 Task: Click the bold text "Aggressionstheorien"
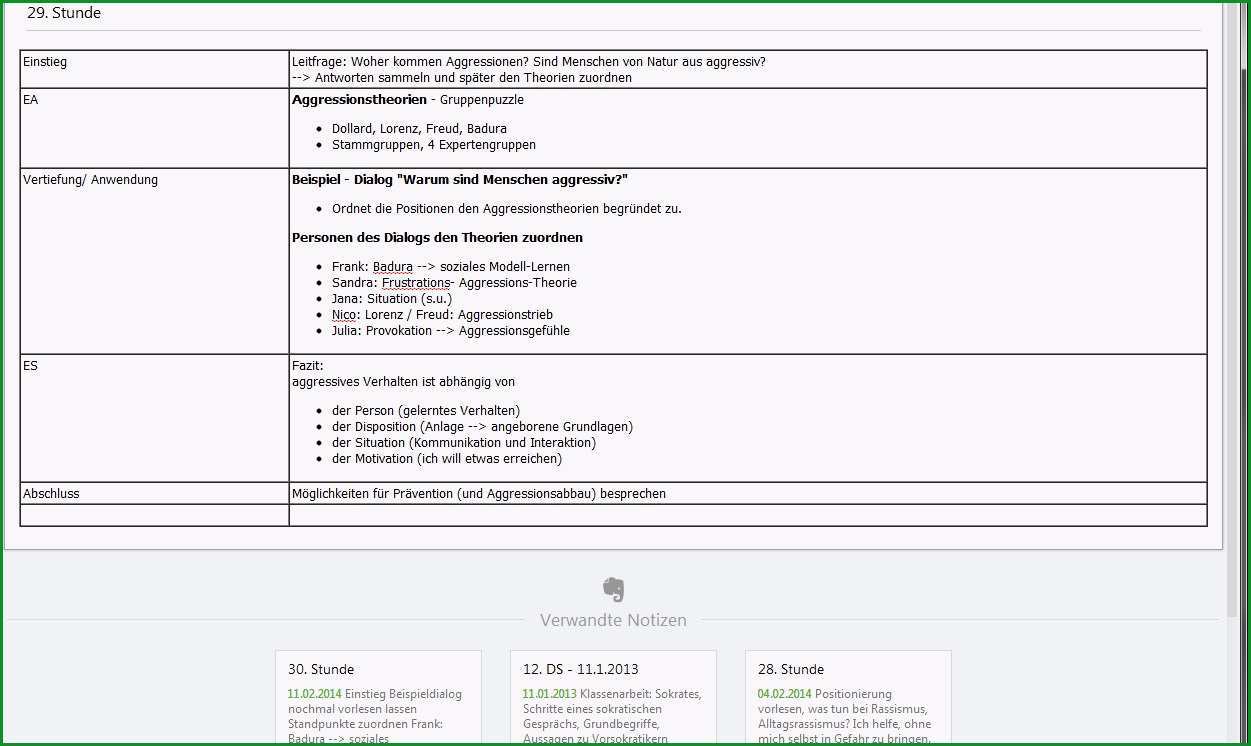click(x=359, y=100)
